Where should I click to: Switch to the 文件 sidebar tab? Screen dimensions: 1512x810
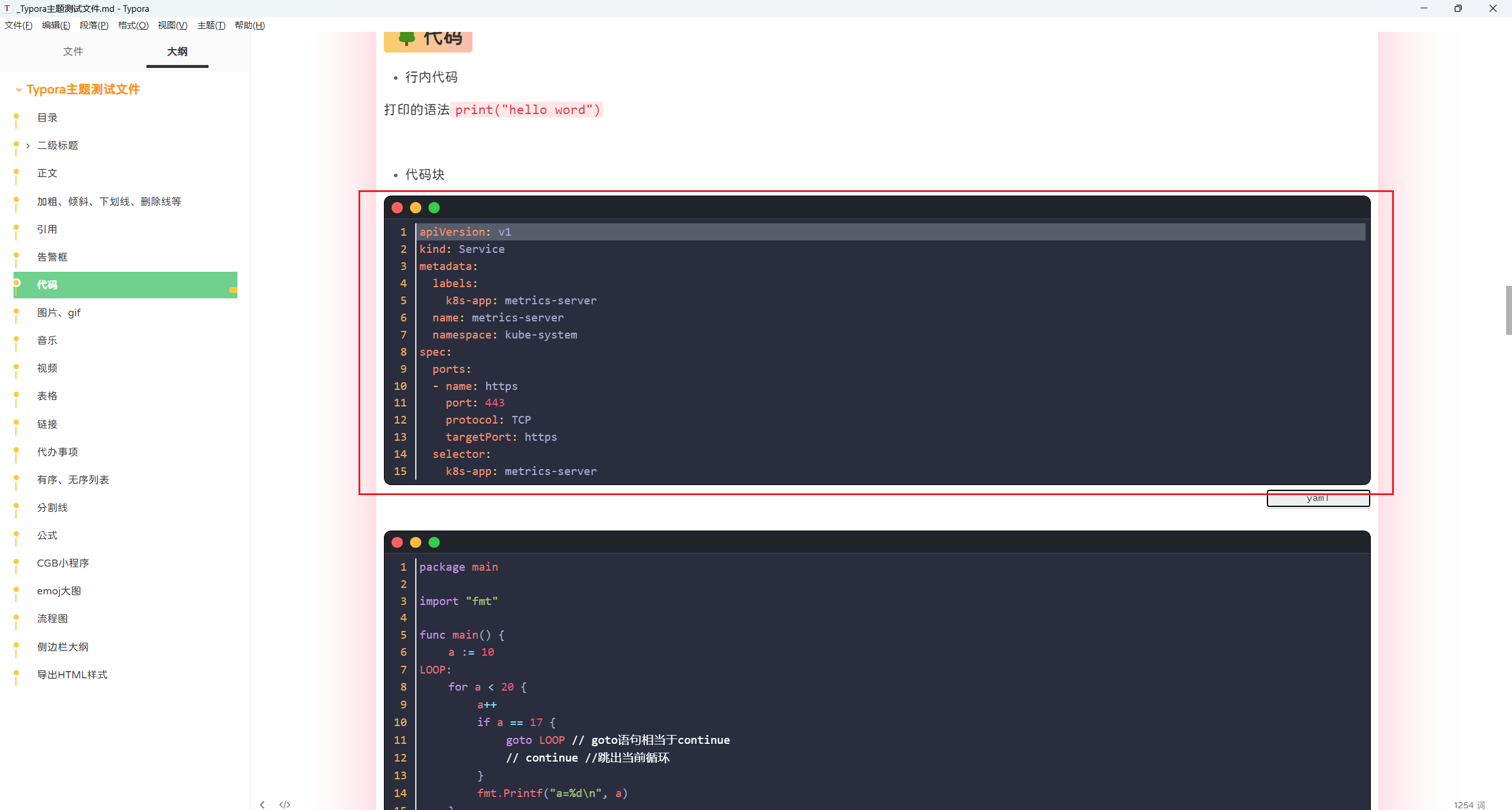tap(73, 51)
